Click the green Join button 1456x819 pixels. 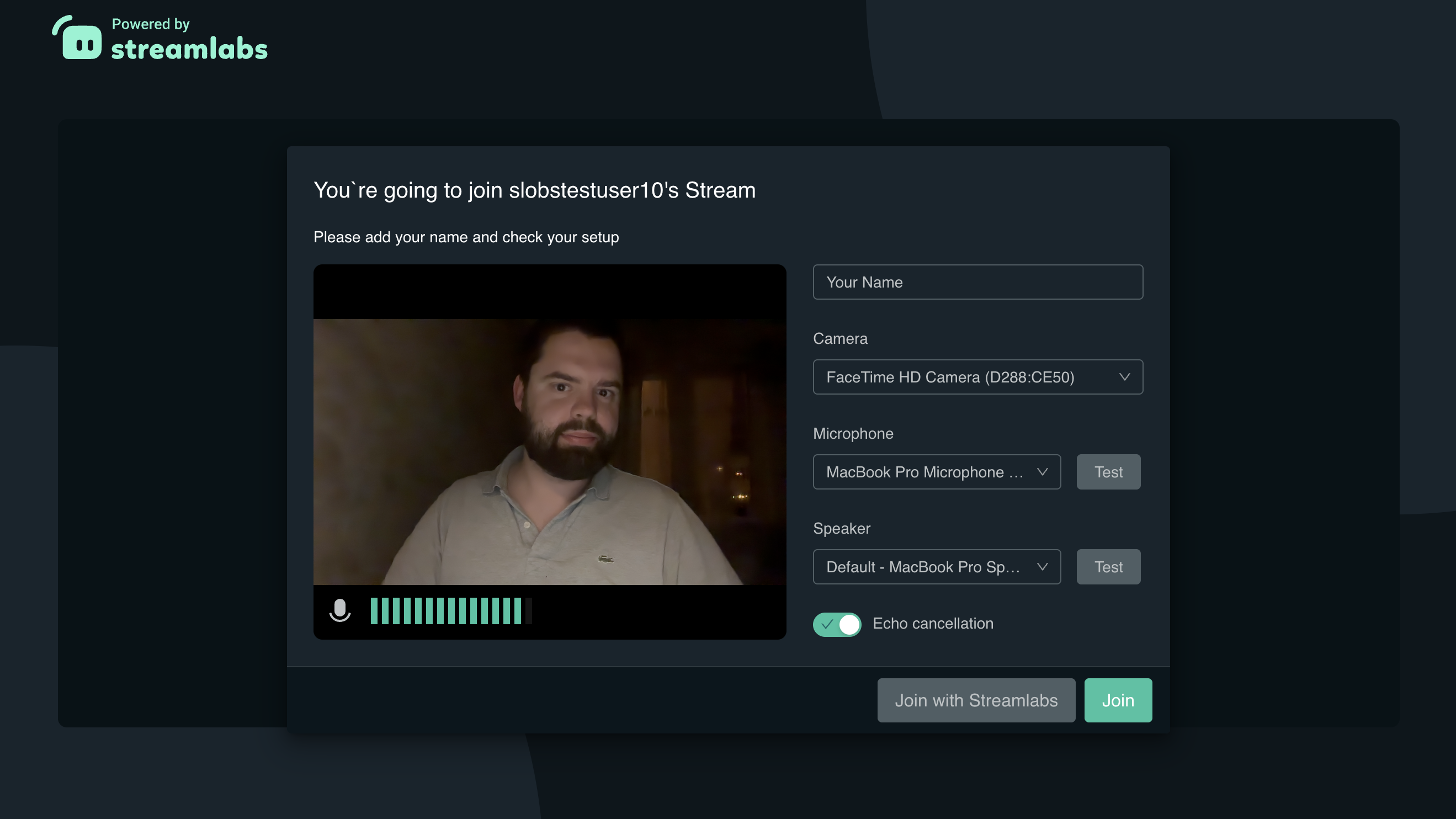[x=1118, y=700]
